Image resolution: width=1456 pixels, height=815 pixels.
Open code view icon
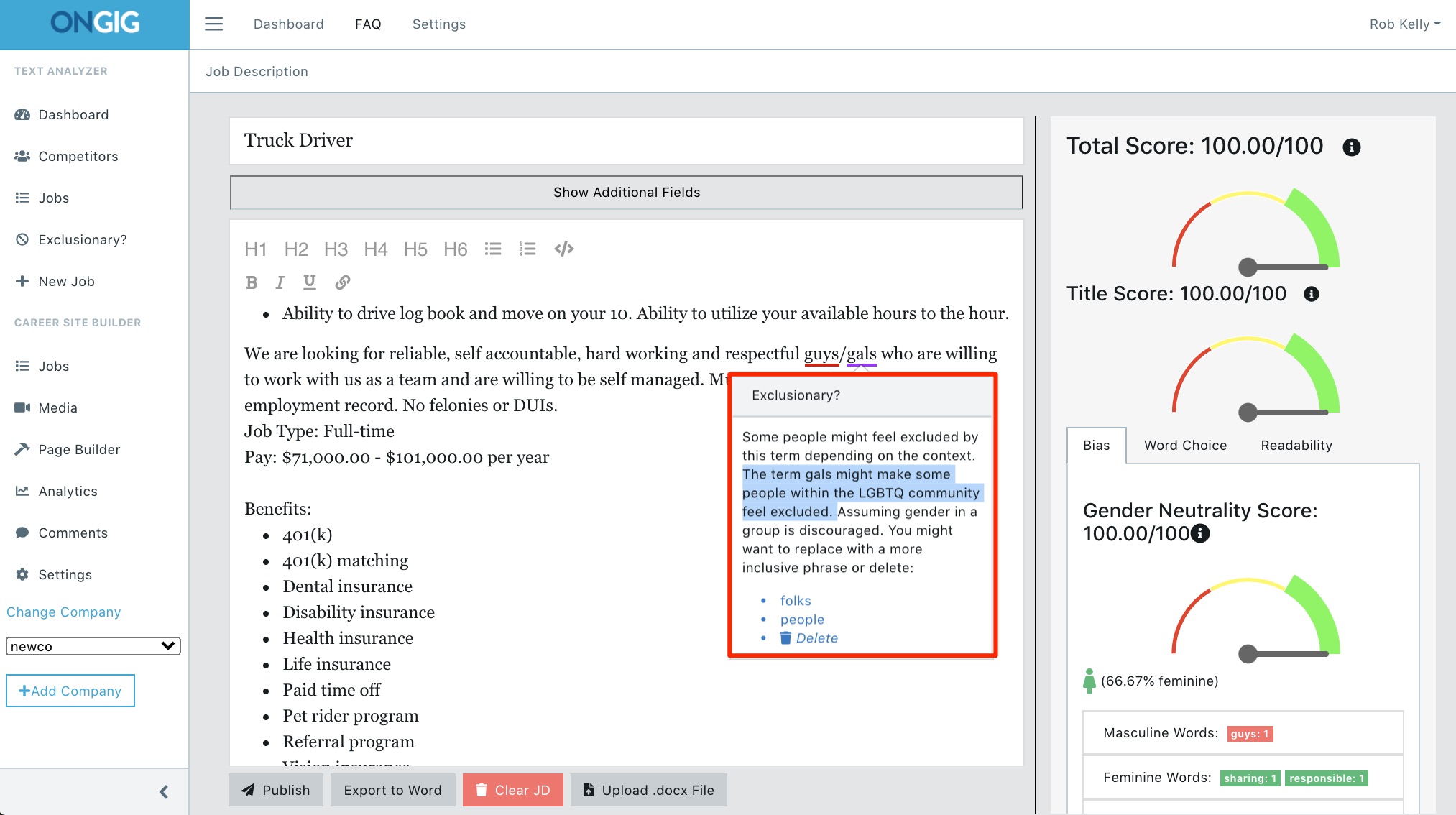(x=564, y=249)
